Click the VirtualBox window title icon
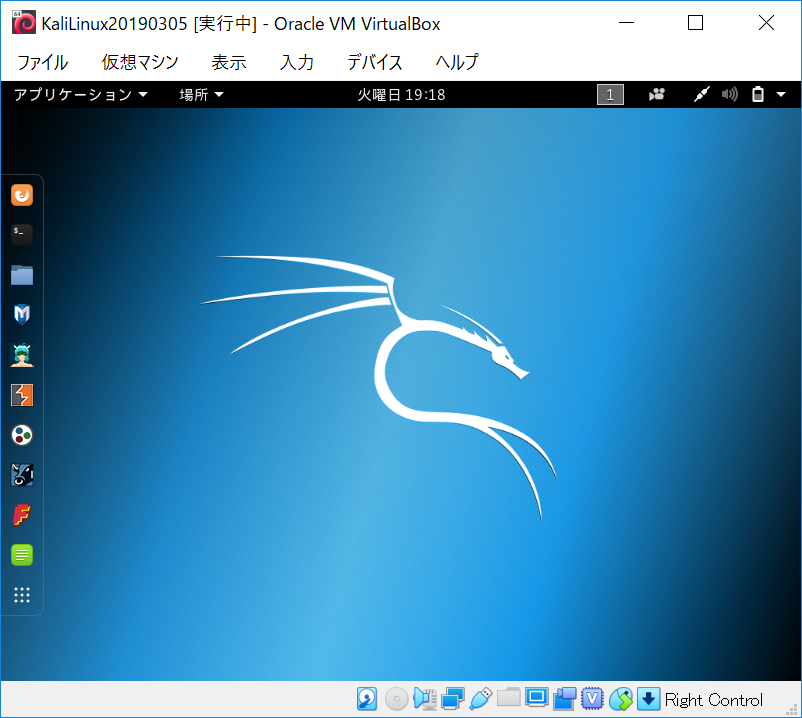The image size is (802, 718). click(24, 23)
